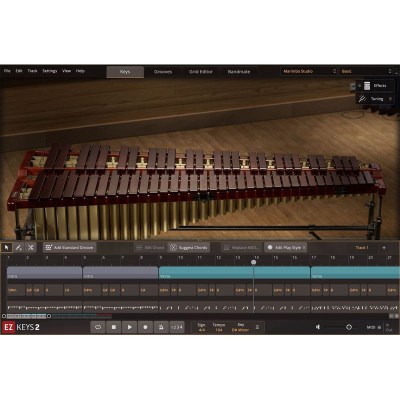Image resolution: width=400 pixels, height=400 pixels.
Task: Click the right zoom handle of overview
Action: pos(49,316)
